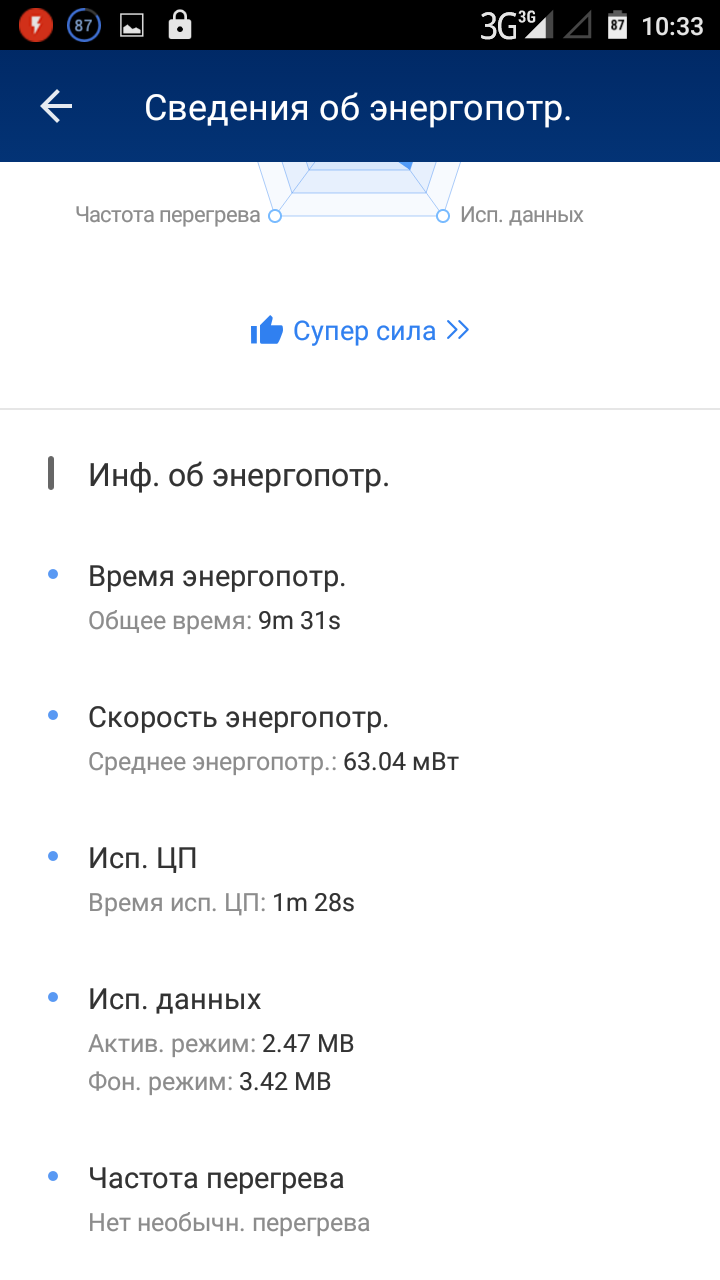
Task: Tap the Исп. данных chart label
Action: (521, 215)
